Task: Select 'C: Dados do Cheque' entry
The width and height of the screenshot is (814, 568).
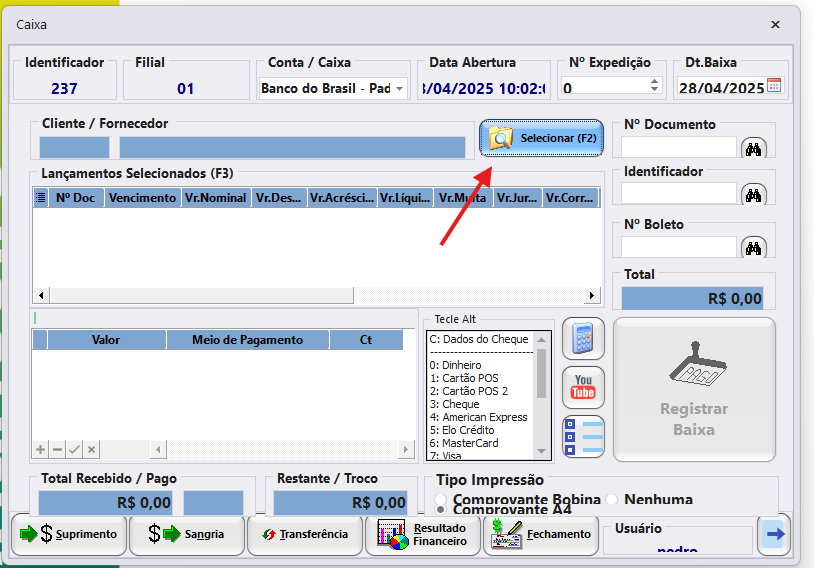Action: click(479, 339)
